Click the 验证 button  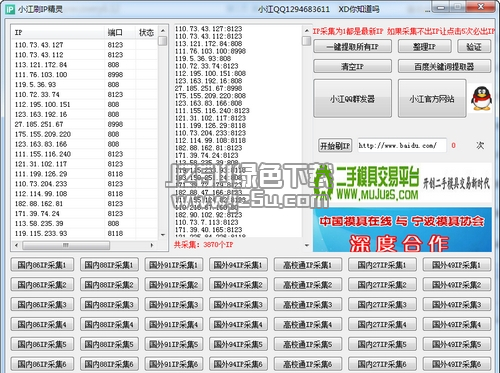tap(474, 47)
